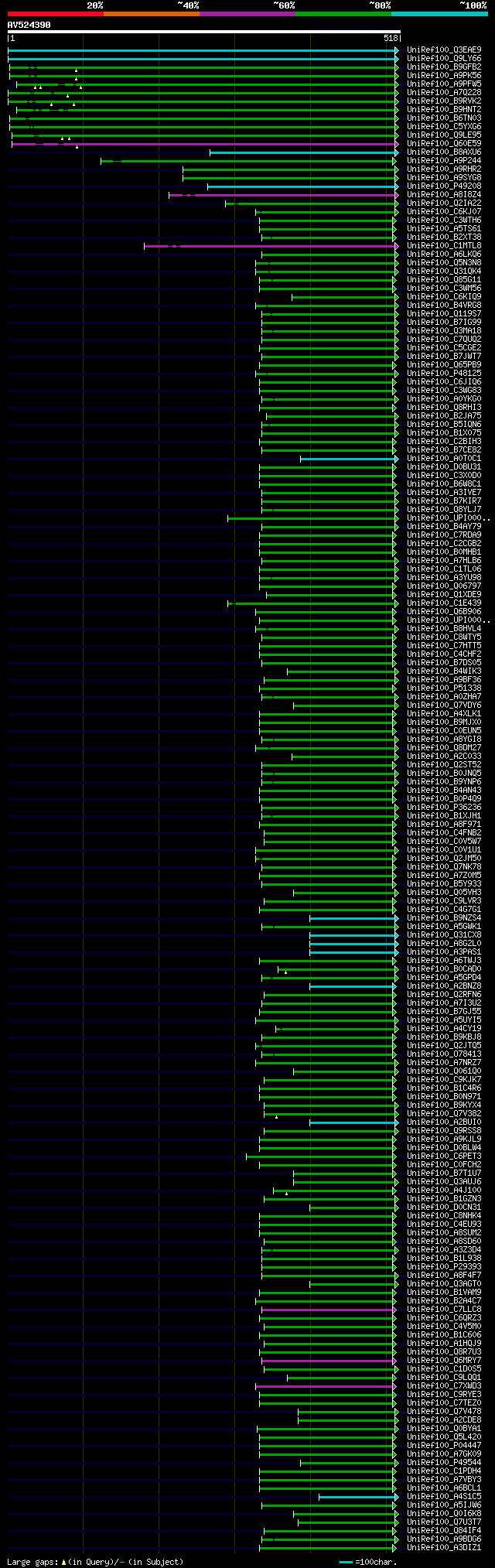Click the cyan alignment bar for UniRef100_Q31CX8
This screenshot has height=1568, width=495.
pyautogui.click(x=353, y=935)
